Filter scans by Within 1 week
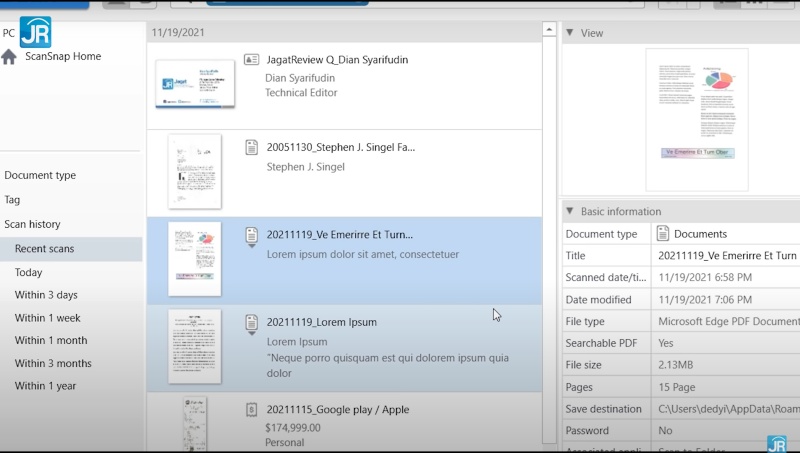Screen dimensions: 800x453 47,318
